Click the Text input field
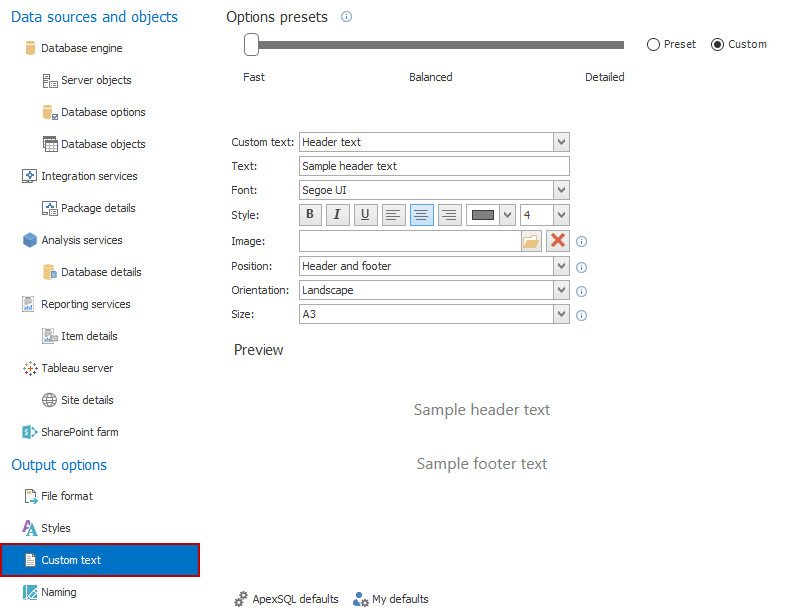The width and height of the screenshot is (796, 615). coord(434,166)
